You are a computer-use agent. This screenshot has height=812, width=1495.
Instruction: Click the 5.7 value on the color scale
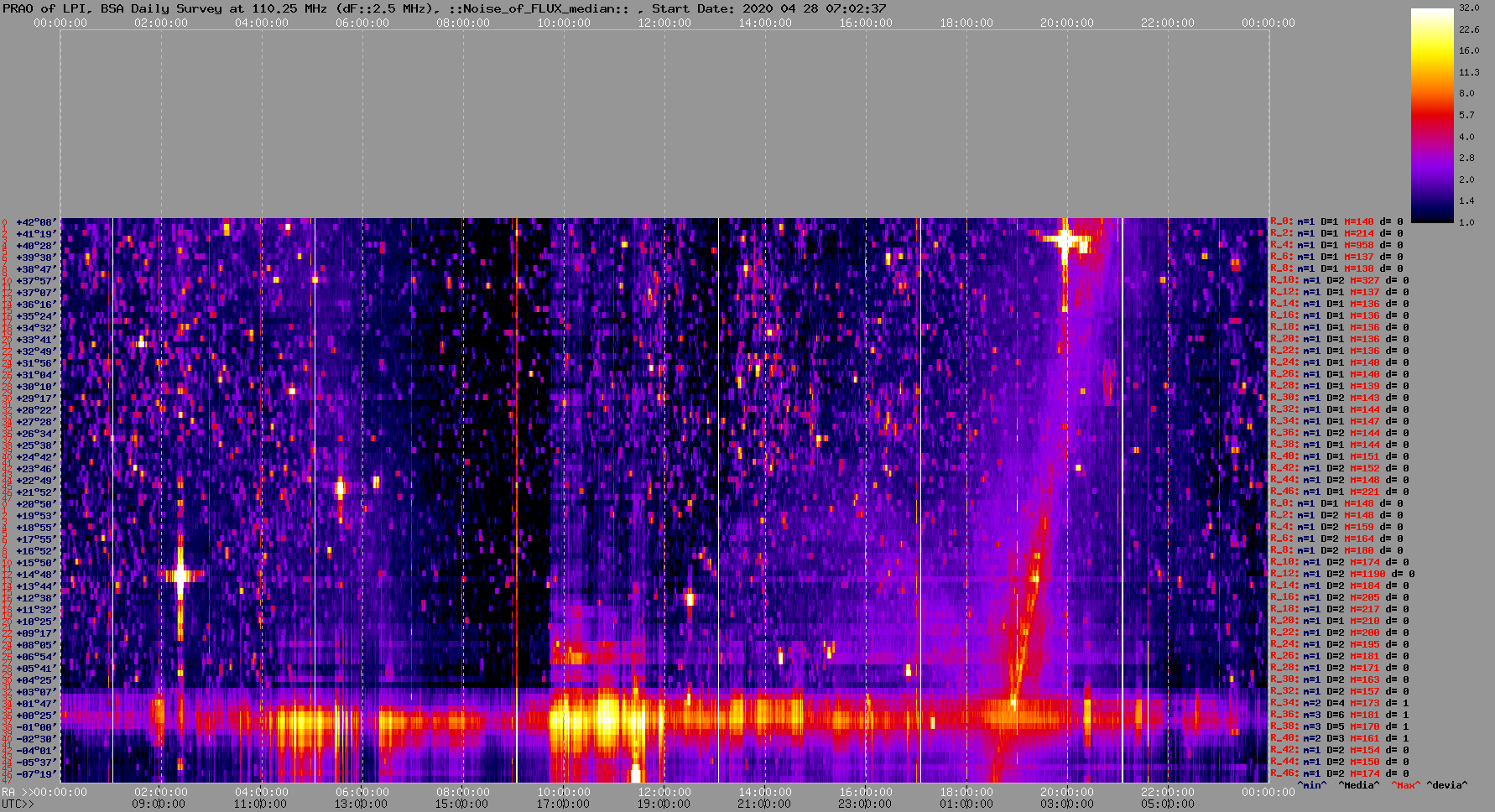coord(1466,115)
